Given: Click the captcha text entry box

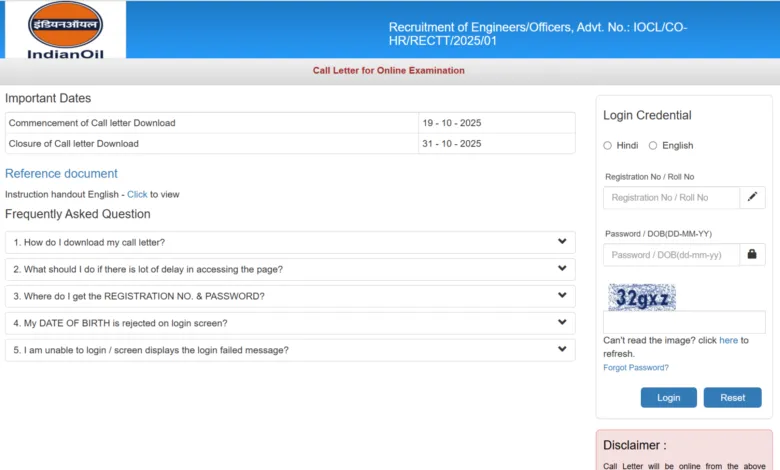Looking at the screenshot, I should click(x=684, y=322).
